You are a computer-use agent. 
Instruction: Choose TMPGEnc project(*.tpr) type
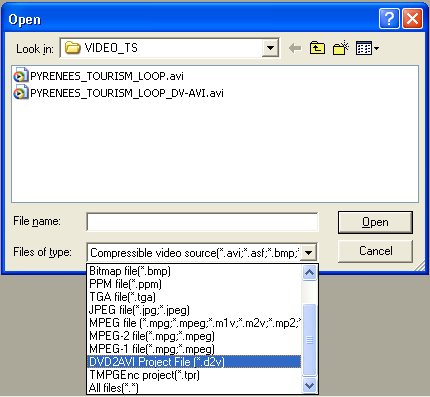click(x=194, y=375)
